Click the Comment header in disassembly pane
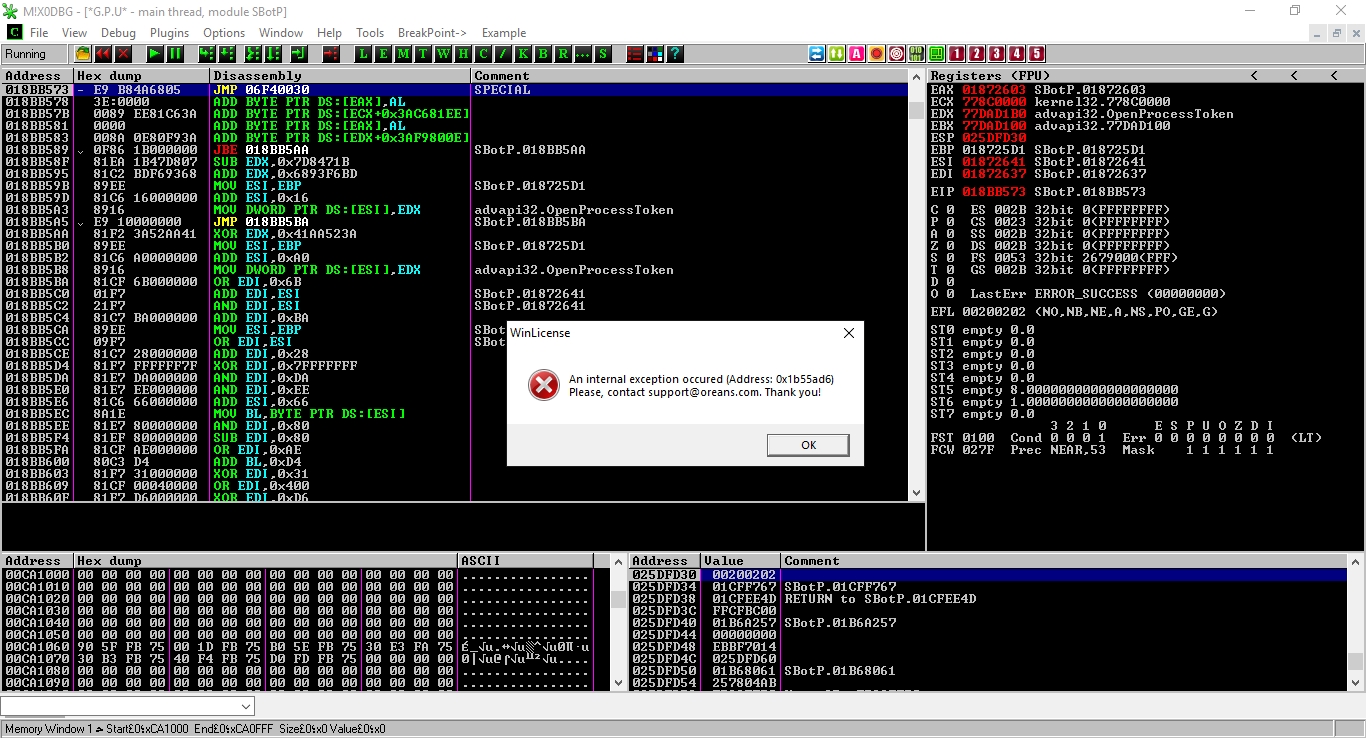 click(689, 76)
